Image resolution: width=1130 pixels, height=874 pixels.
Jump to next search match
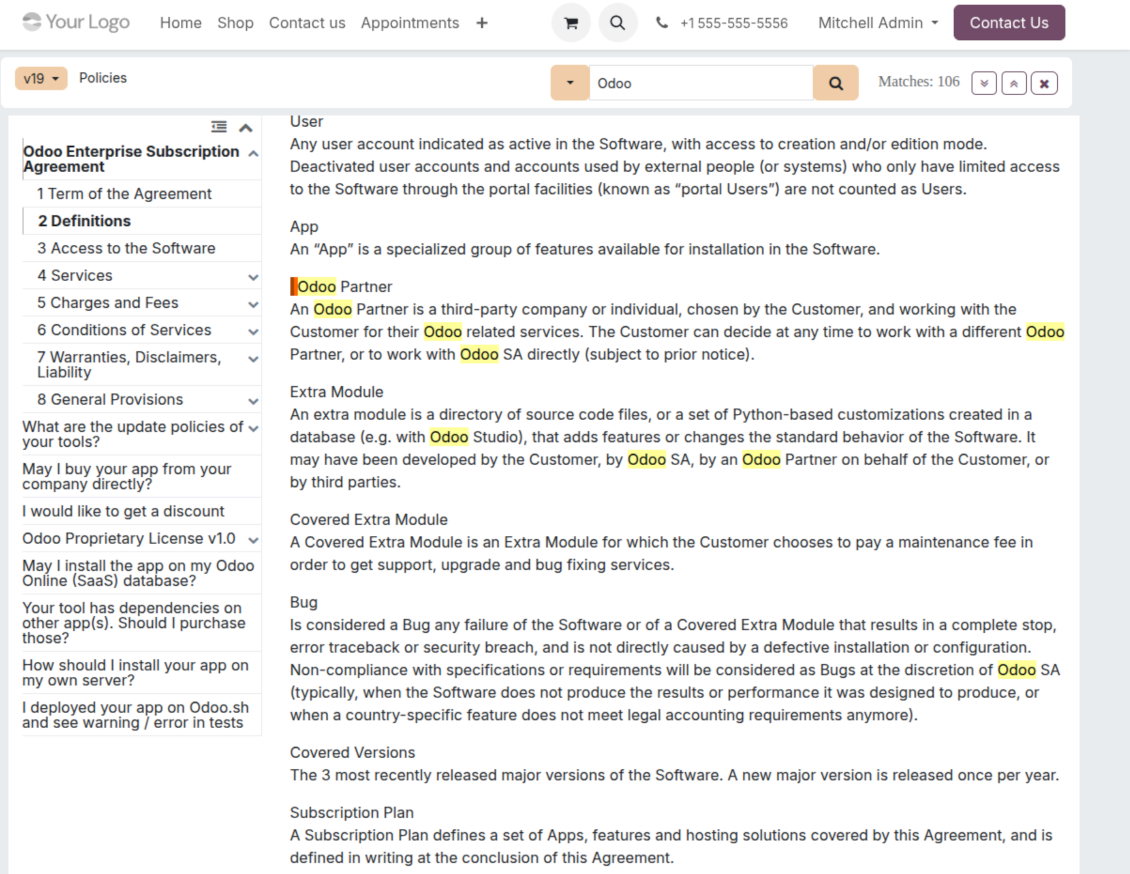984,83
